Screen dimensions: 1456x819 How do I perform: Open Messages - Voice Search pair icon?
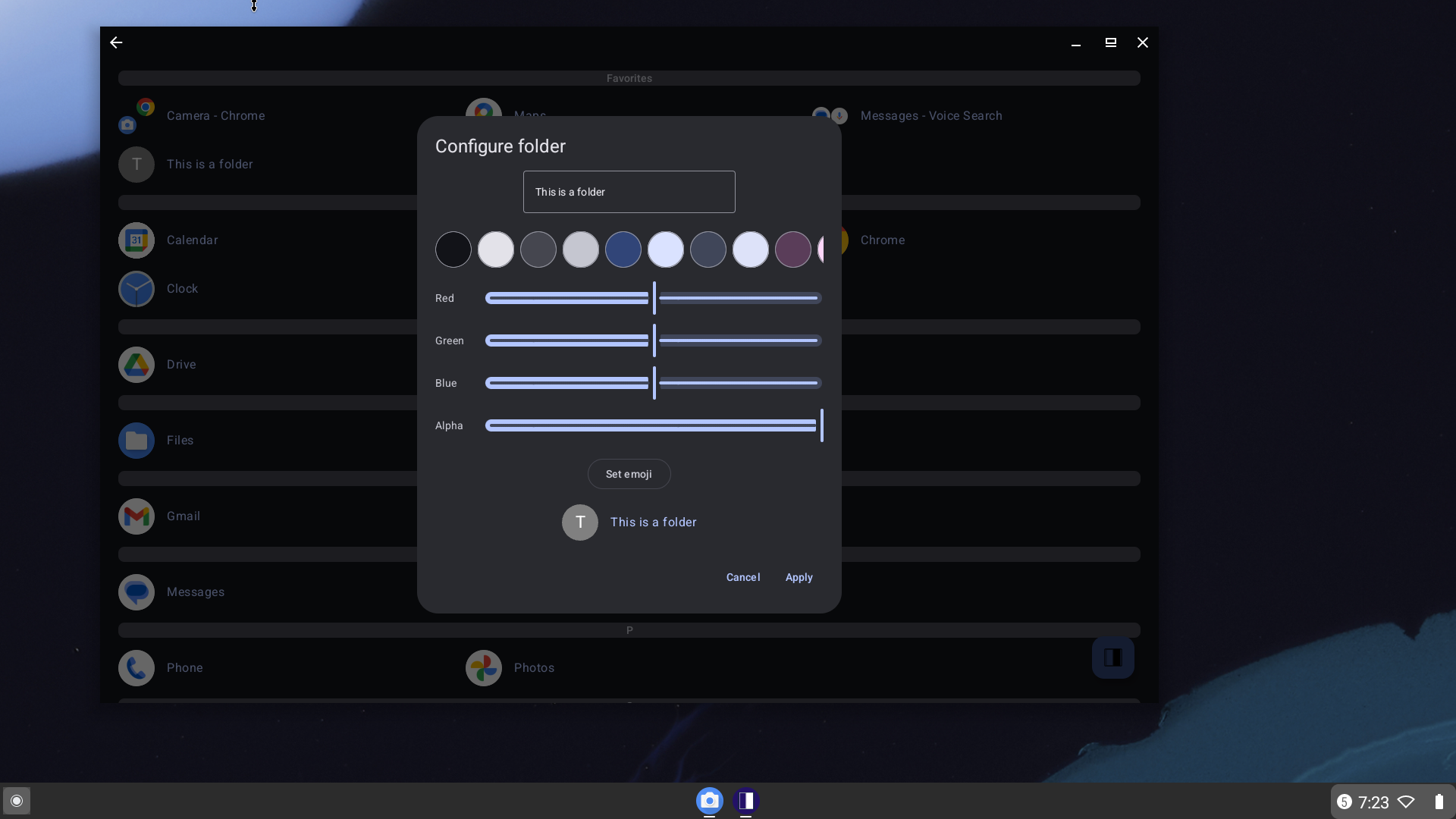tap(830, 116)
